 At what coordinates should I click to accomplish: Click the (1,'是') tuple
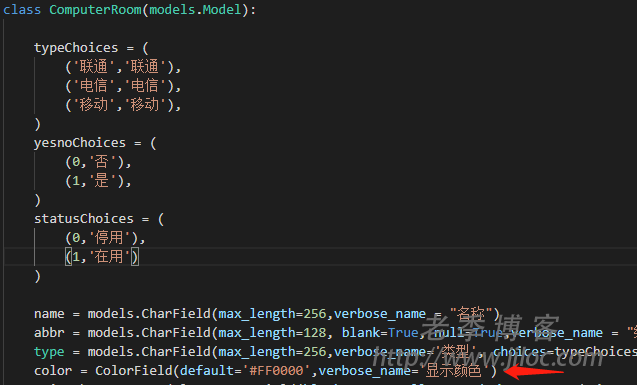pos(98,181)
